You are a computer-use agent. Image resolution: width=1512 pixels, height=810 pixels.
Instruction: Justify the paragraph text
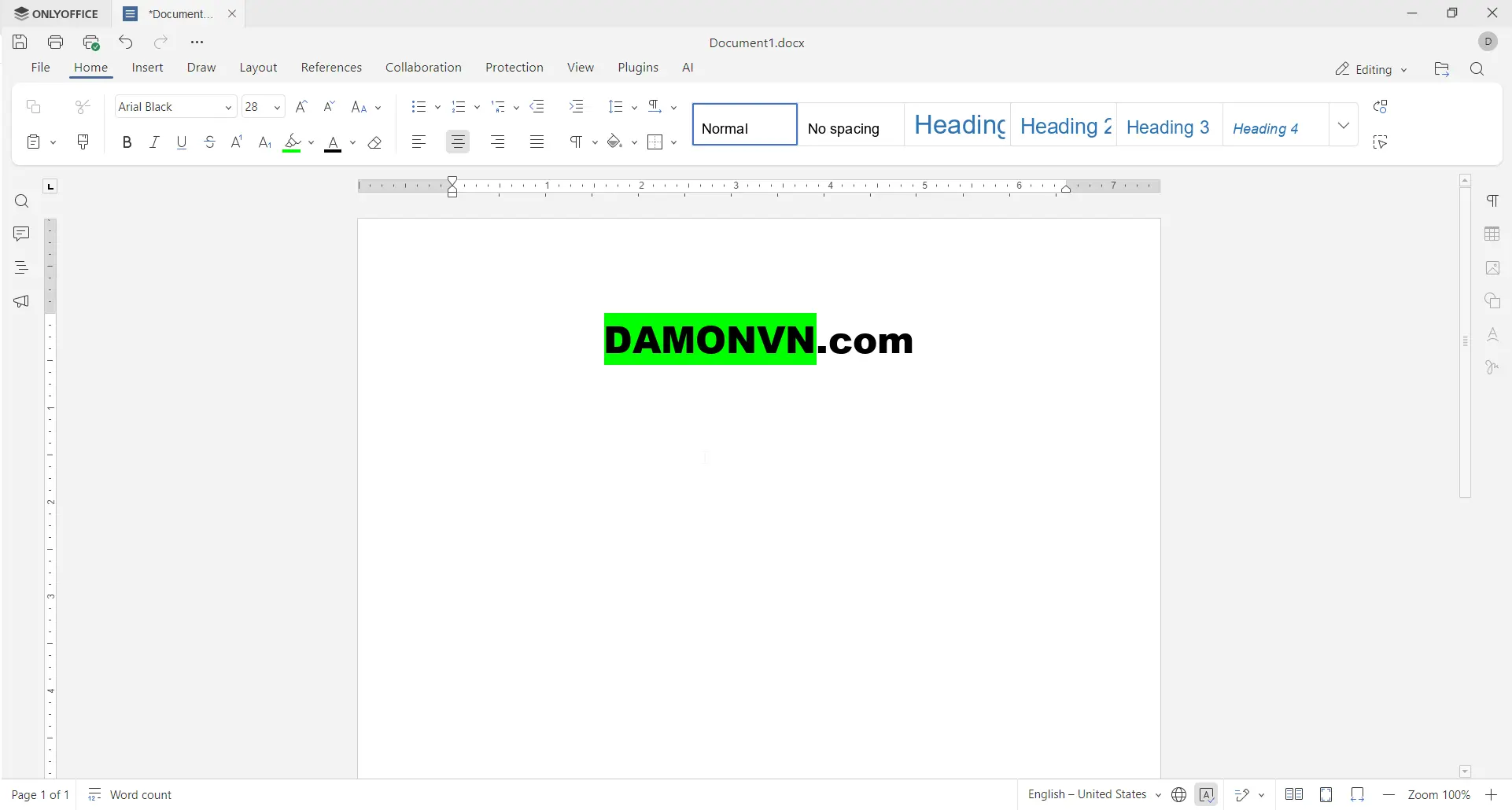click(537, 142)
